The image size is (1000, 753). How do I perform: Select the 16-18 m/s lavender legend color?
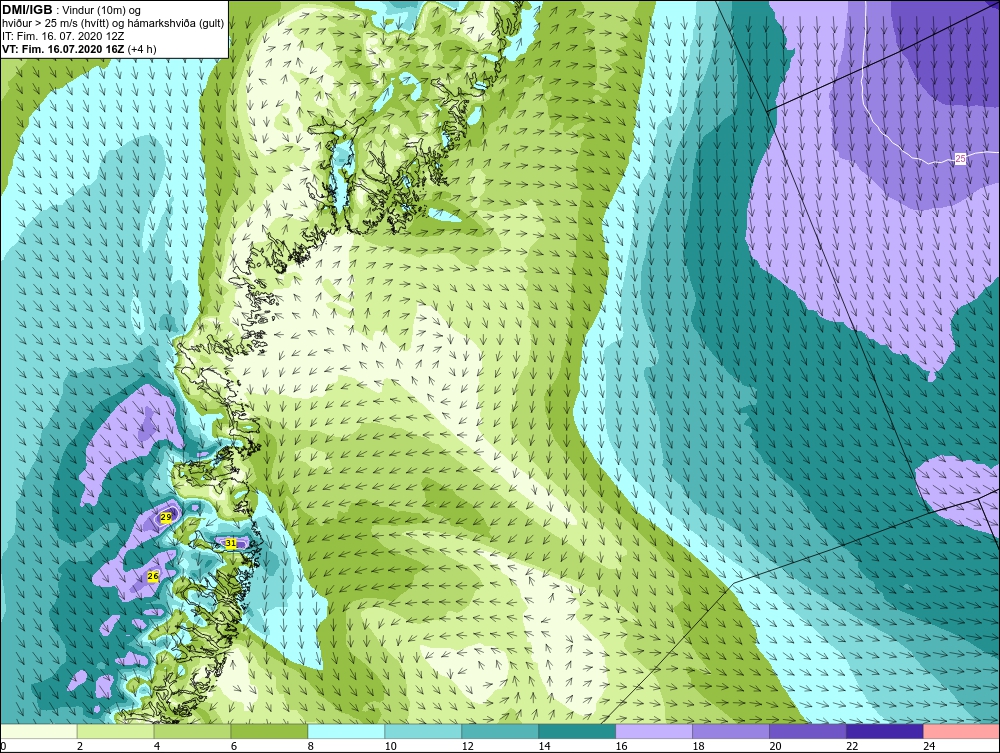point(654,731)
